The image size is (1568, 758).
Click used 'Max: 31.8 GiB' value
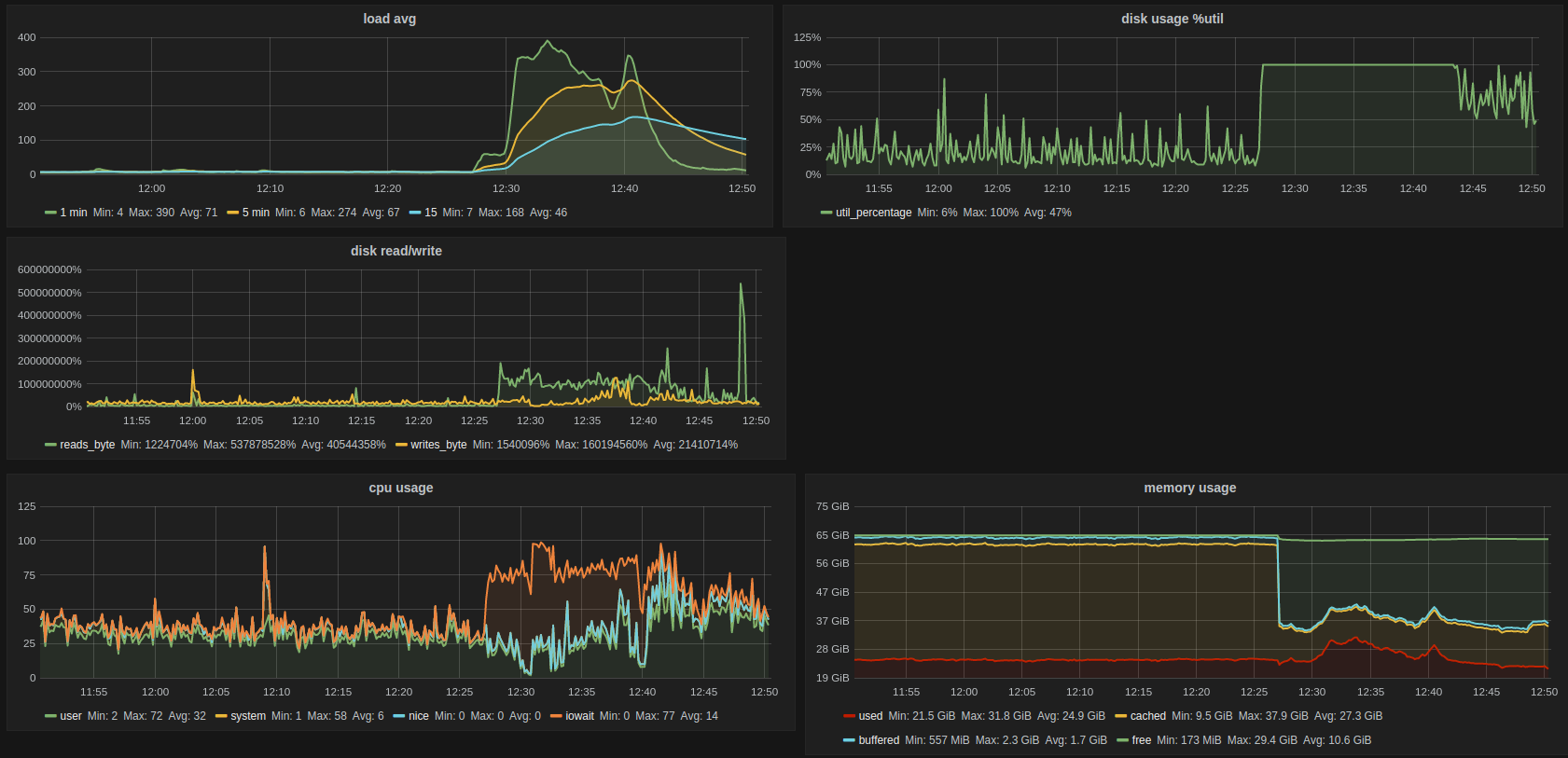coord(996,716)
